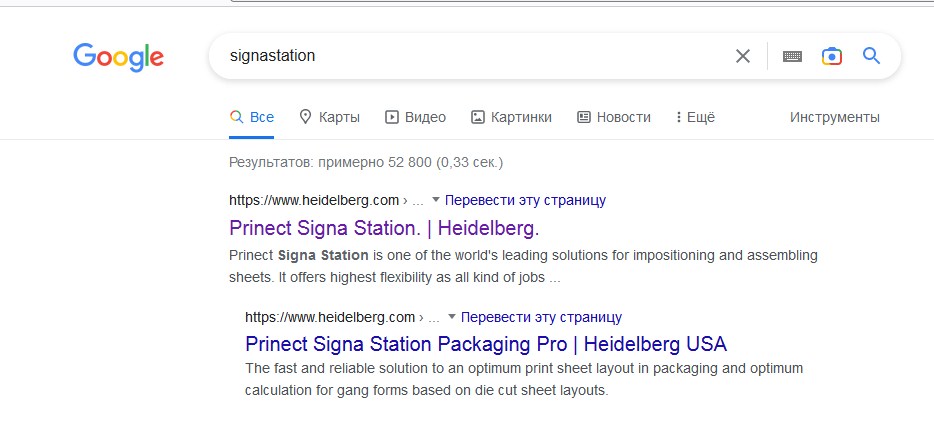
Task: Clear the search query with X icon
Action: [743, 56]
